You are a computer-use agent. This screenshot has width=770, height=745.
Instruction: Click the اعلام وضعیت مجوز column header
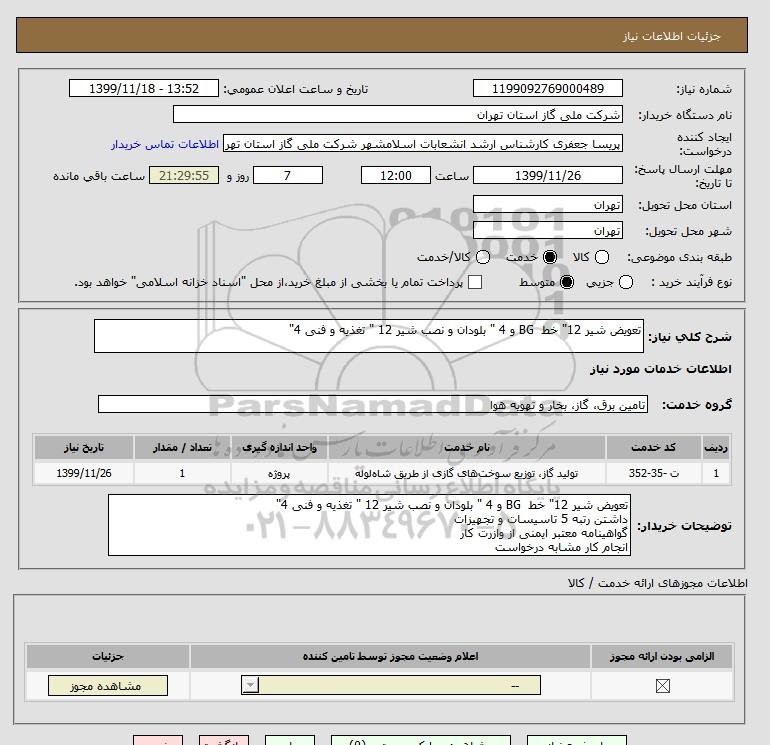click(390, 656)
